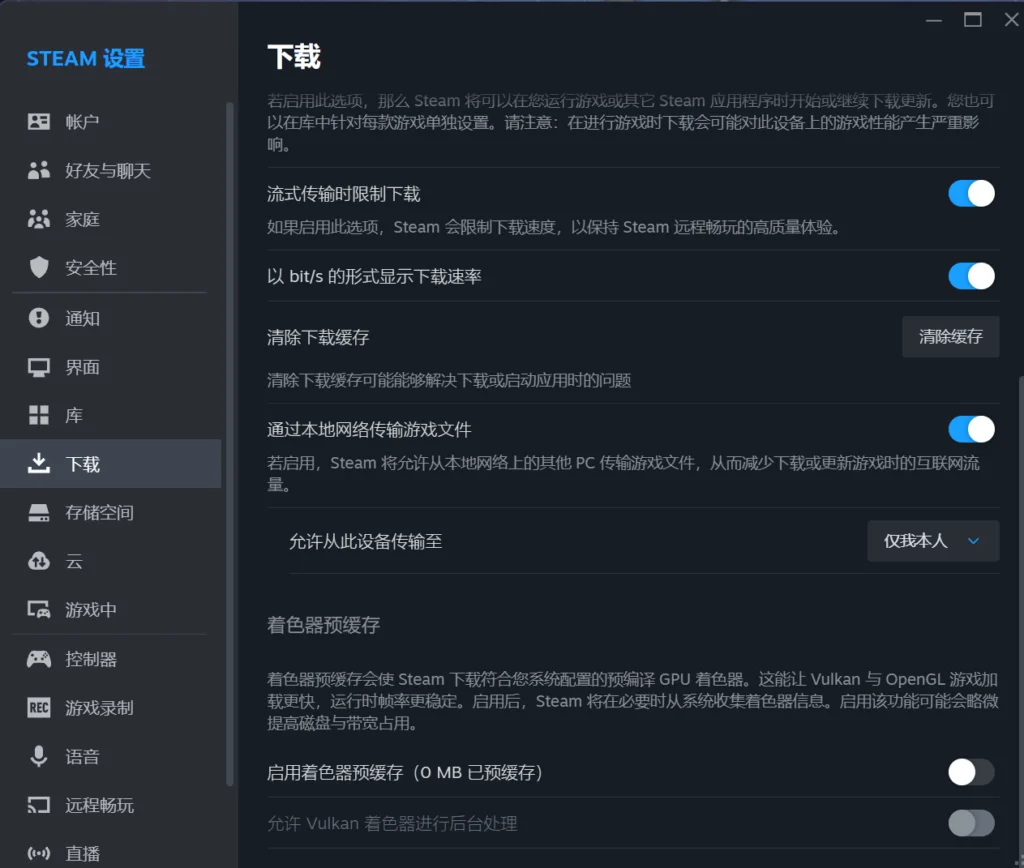The width and height of the screenshot is (1024, 868).
Task: Toggle 允许 Vulkan 着色器进行后台处理 switch
Action: coord(971,823)
